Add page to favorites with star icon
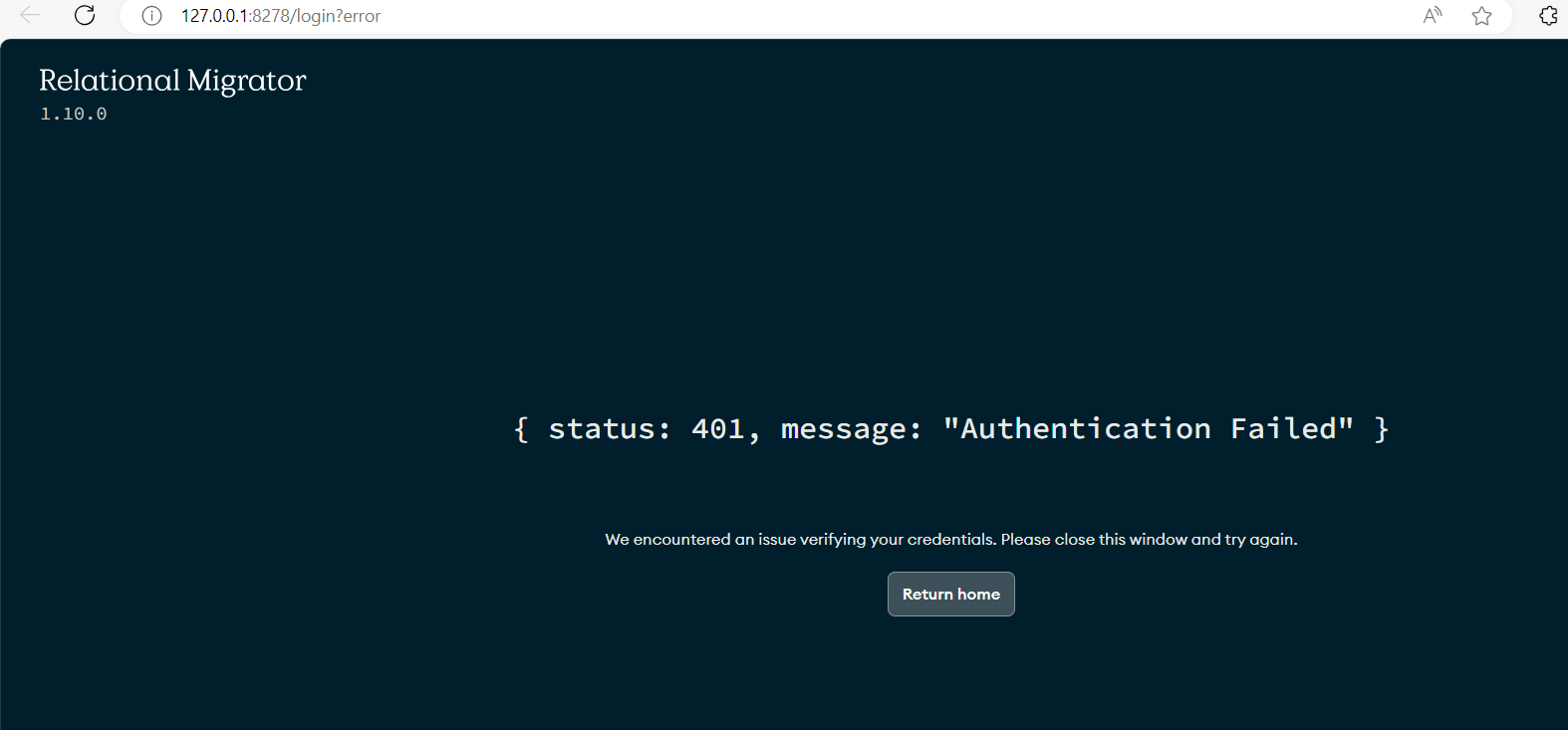 1481,16
